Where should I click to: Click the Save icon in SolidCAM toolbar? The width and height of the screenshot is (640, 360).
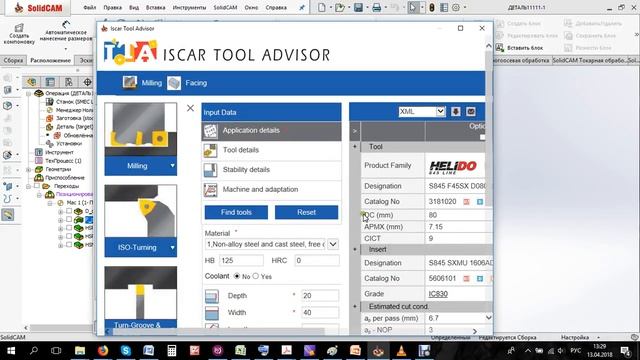point(358,7)
